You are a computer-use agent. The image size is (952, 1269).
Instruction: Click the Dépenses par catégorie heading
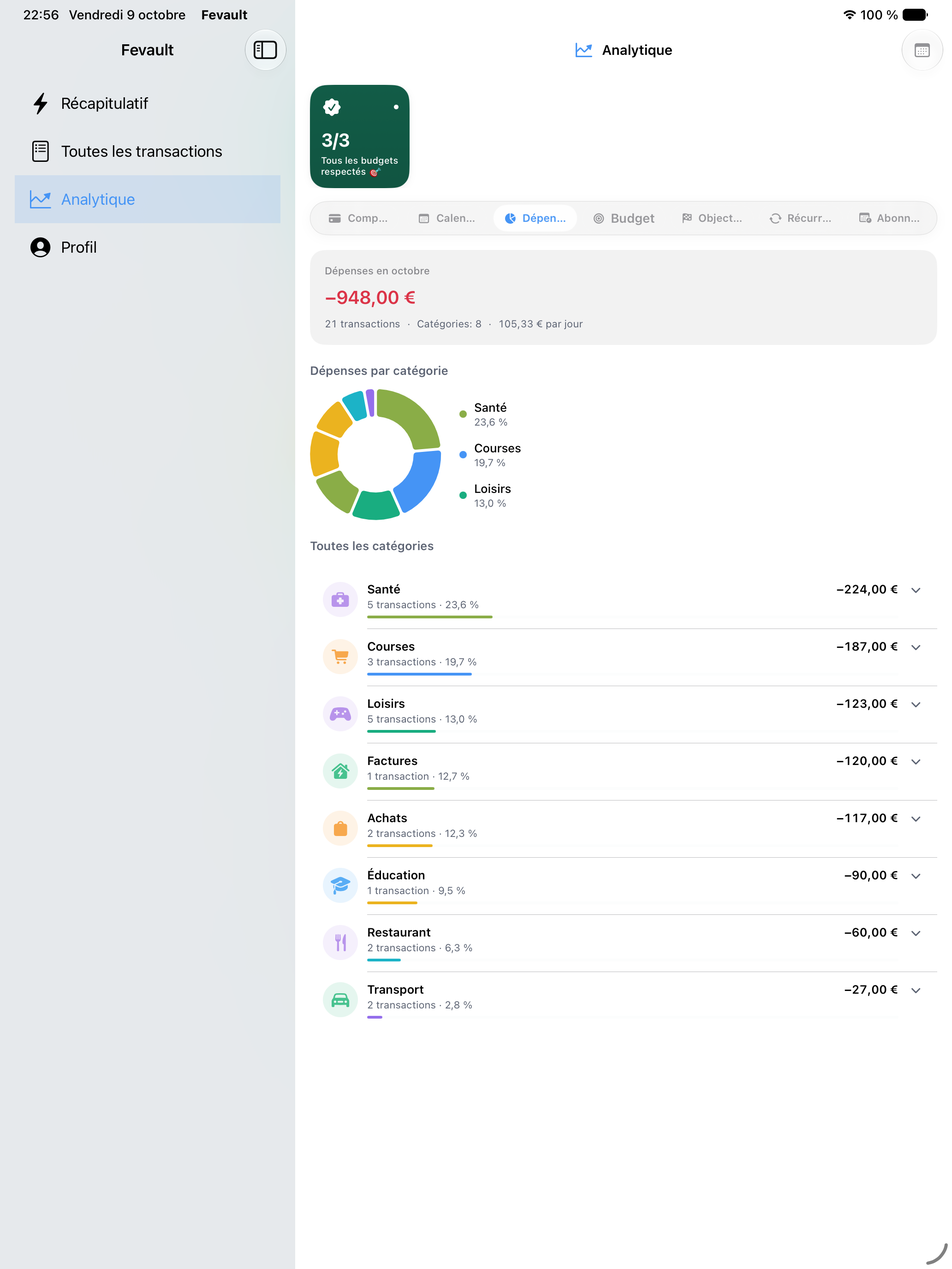pyautogui.click(x=379, y=371)
